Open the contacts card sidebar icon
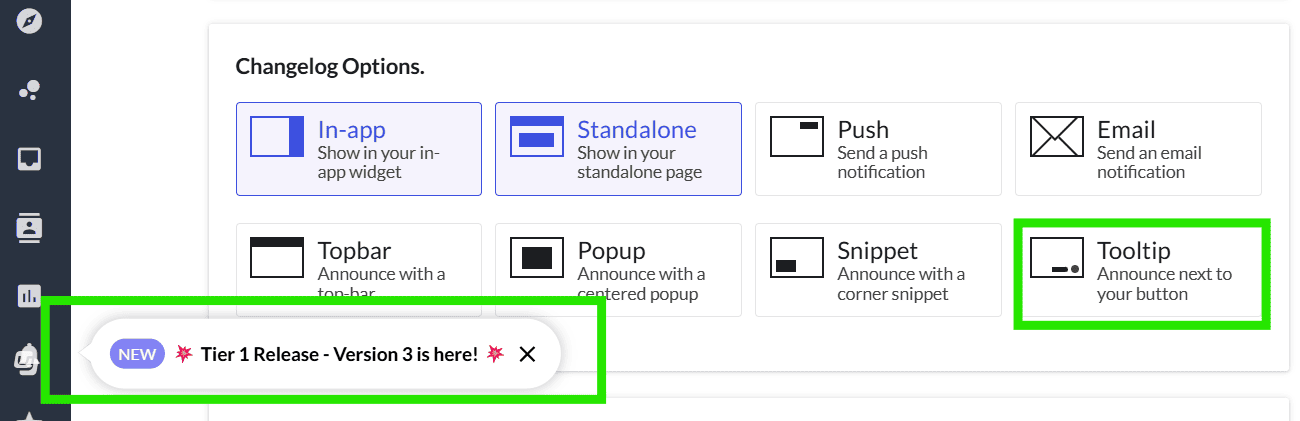The width and height of the screenshot is (1300, 421). coord(29,228)
